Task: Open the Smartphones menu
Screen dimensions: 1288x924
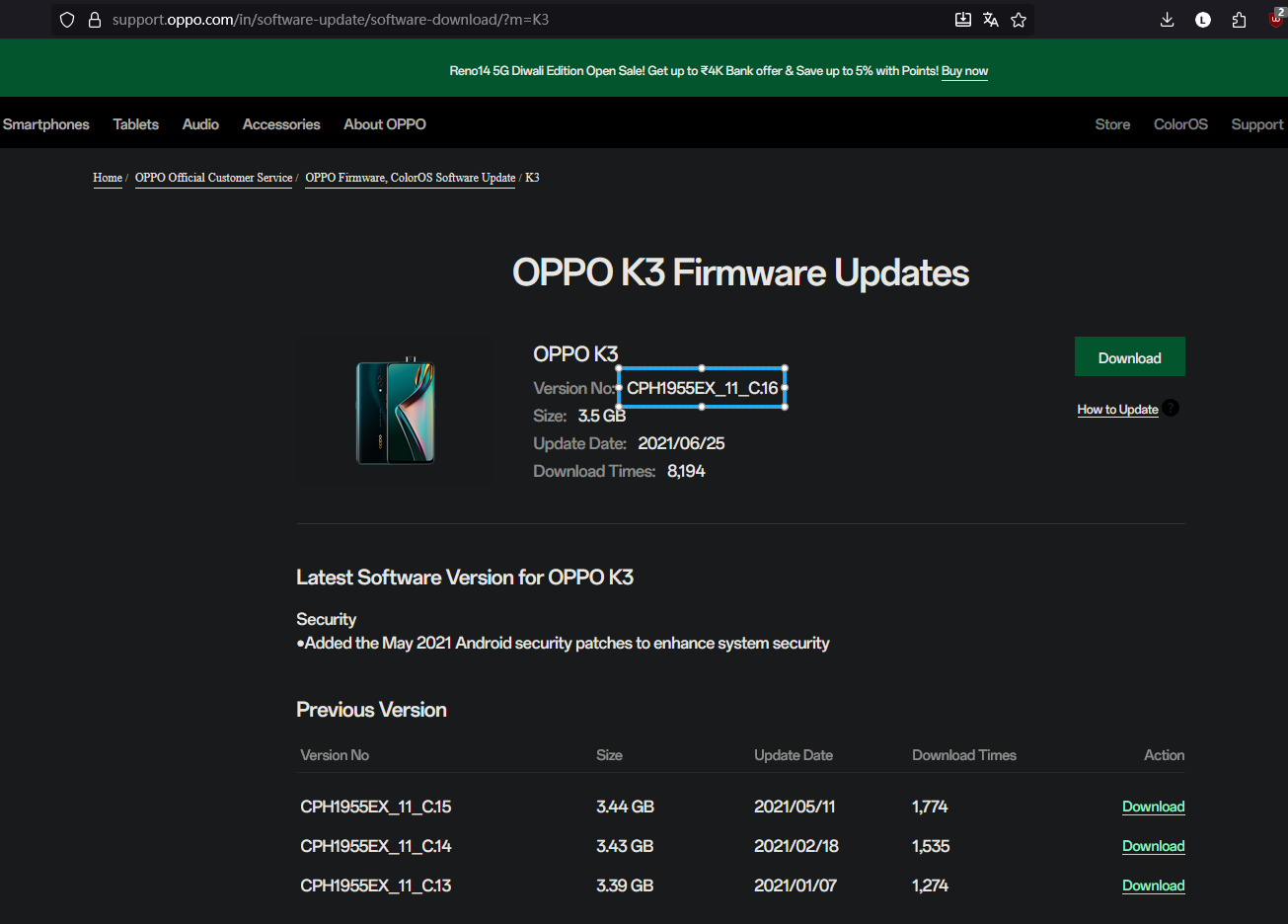Action: pyautogui.click(x=46, y=124)
